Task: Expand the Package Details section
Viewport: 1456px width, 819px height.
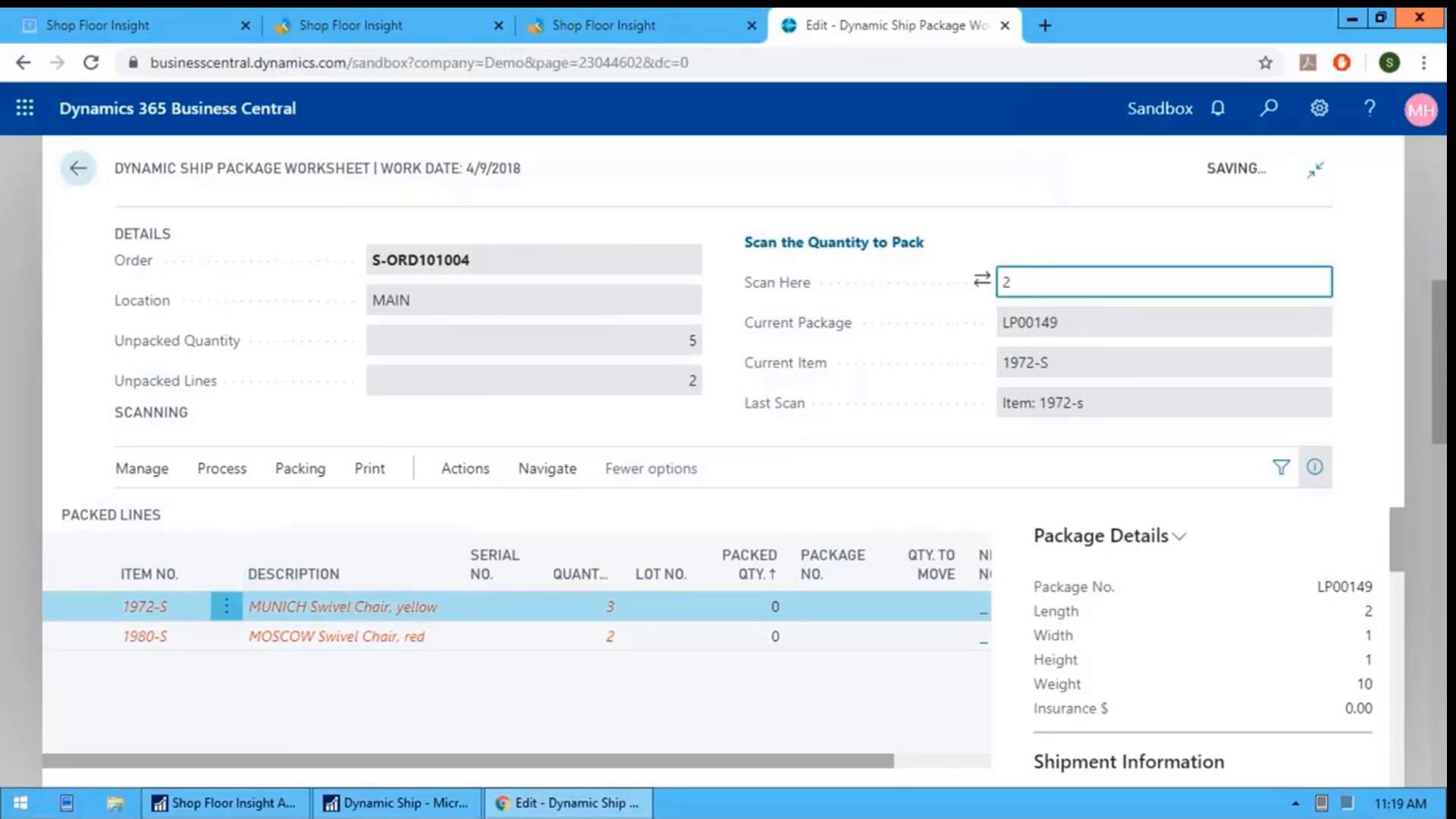Action: click(x=1108, y=535)
